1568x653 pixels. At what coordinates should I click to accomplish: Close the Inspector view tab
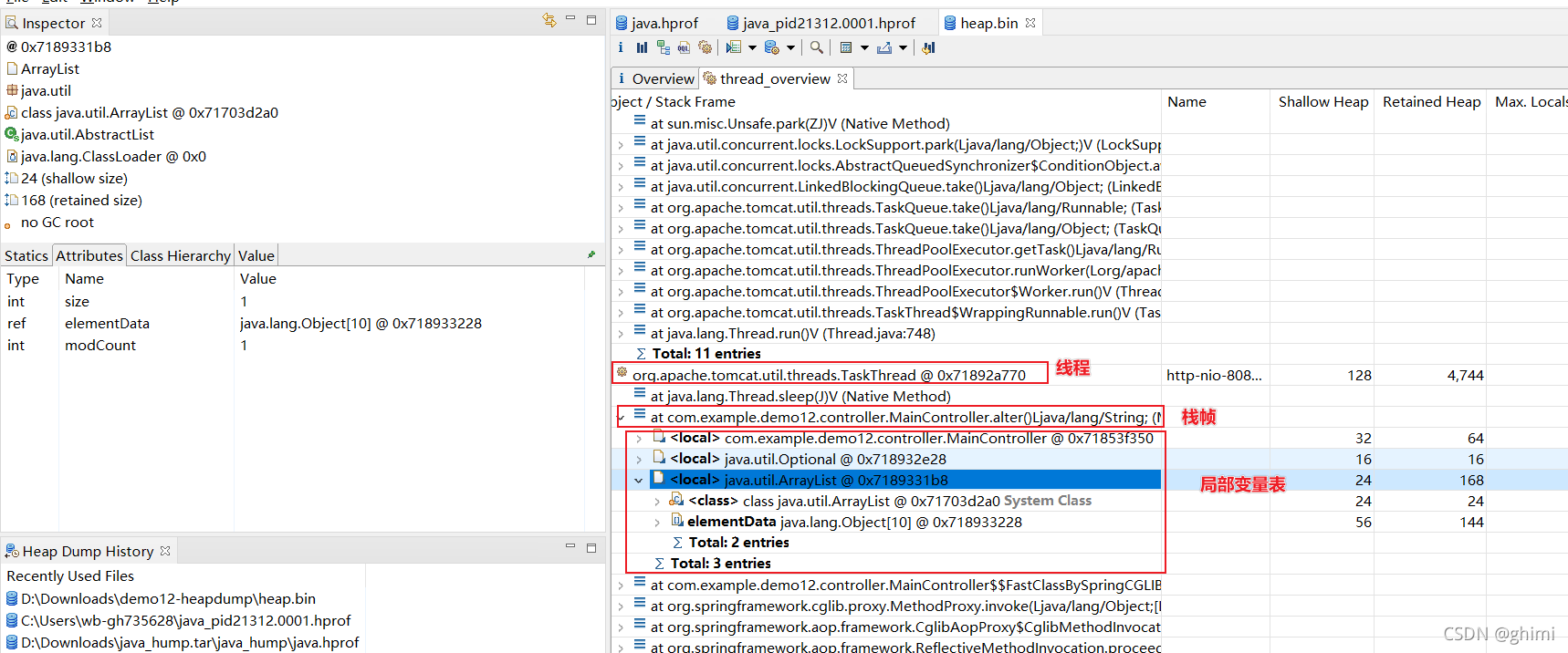point(97,23)
